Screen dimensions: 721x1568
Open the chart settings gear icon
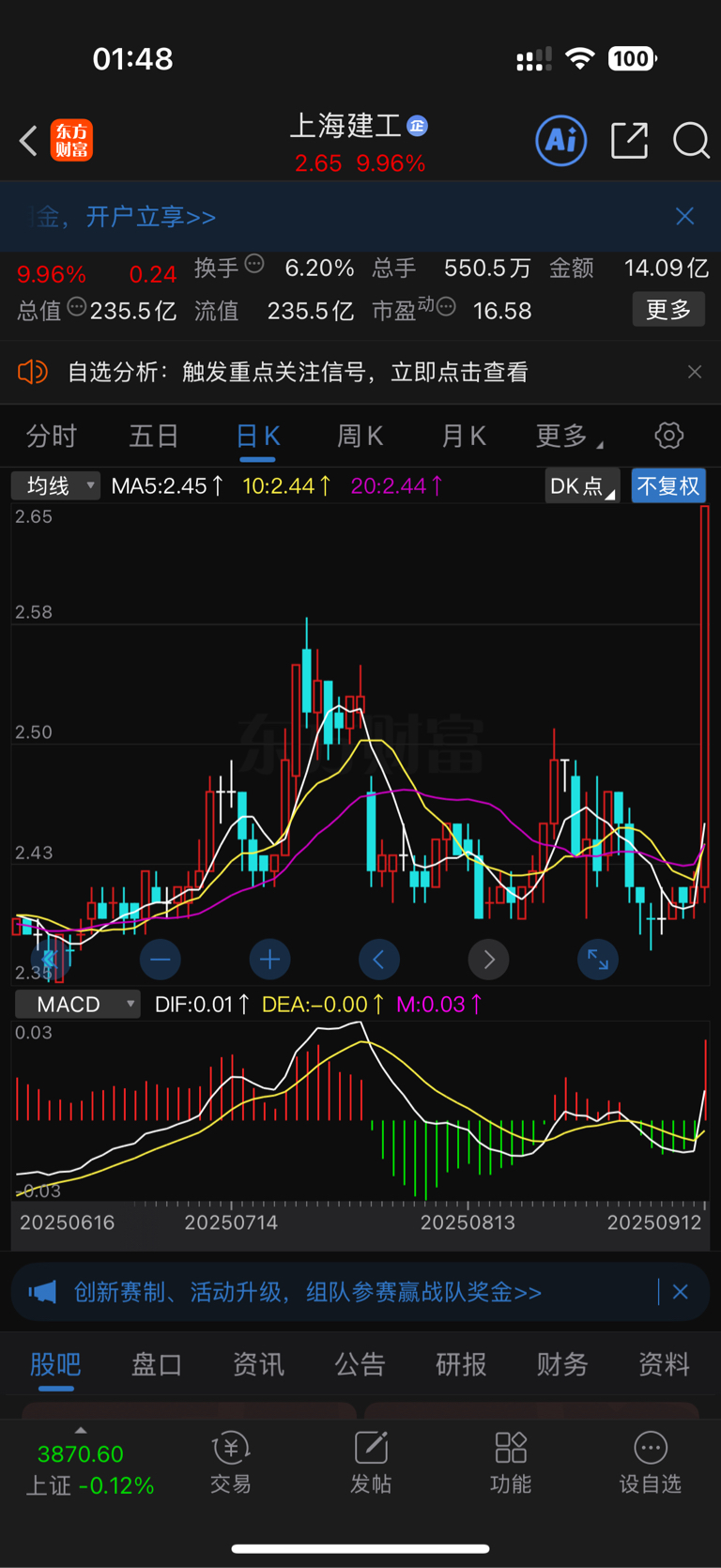(x=668, y=436)
